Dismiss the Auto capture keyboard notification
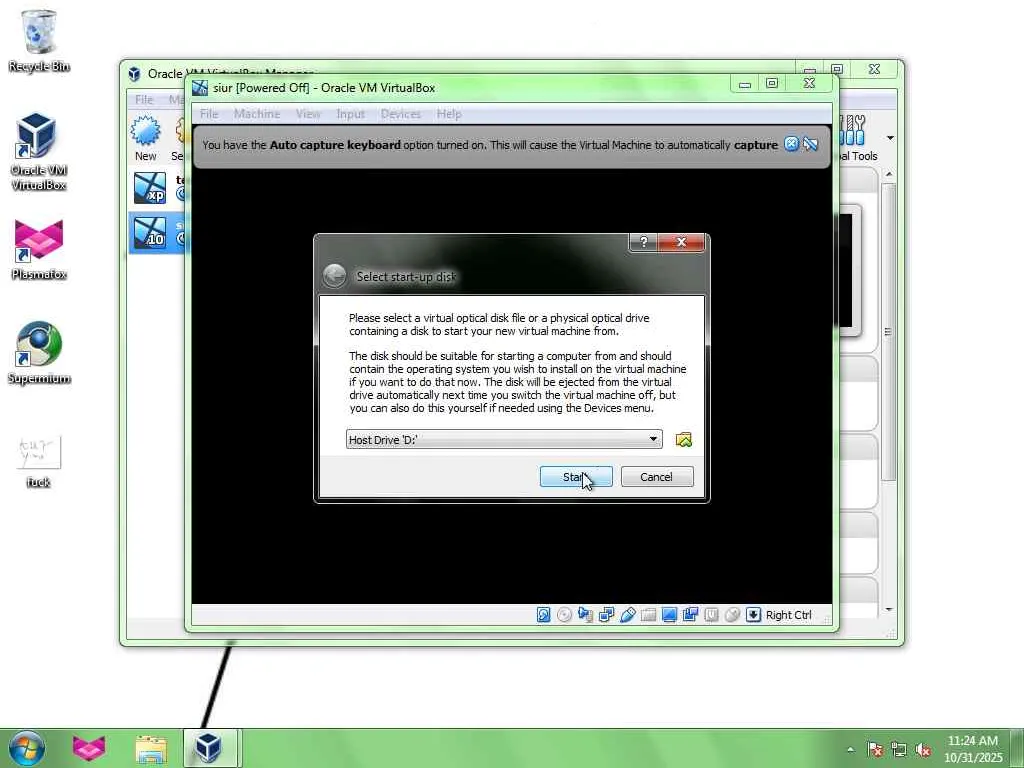Viewport: 1024px width, 768px height. point(791,144)
